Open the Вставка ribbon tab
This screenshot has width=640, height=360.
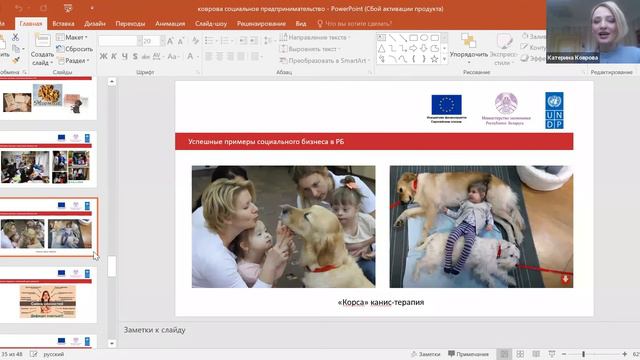(x=63, y=24)
